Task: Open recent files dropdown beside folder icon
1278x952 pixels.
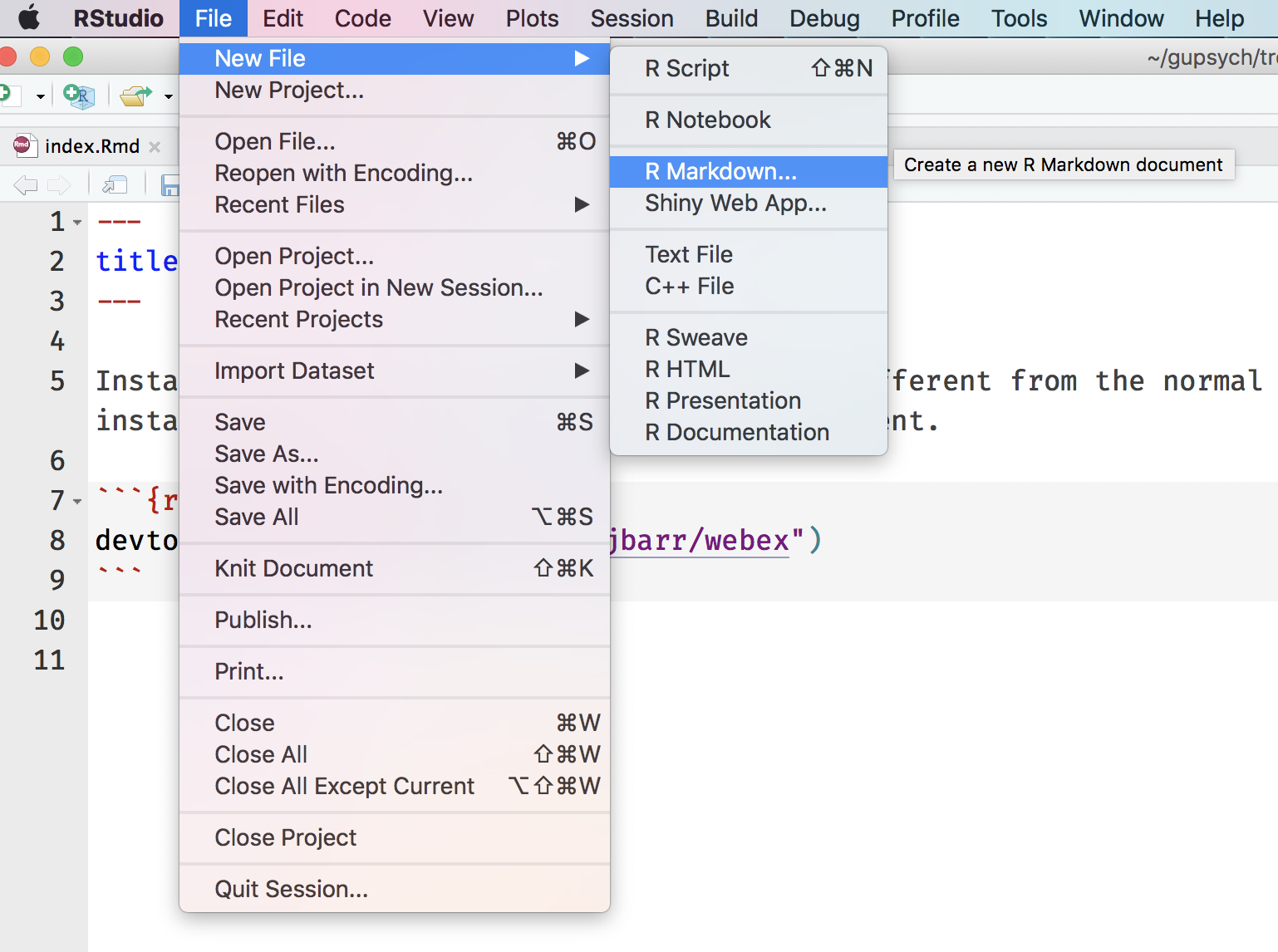Action: click(x=168, y=96)
